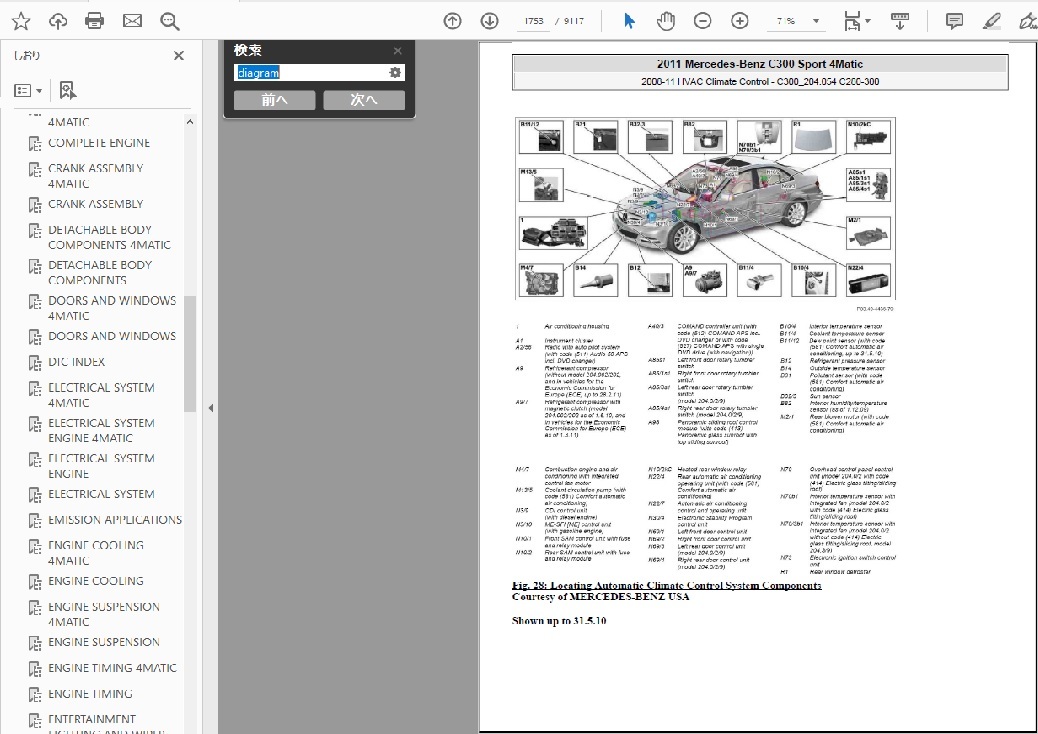
Task: Close the 検索 search box
Action: tap(397, 51)
